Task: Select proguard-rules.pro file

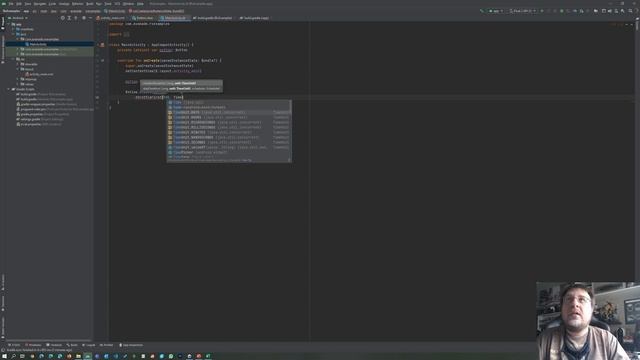Action: click(54, 109)
